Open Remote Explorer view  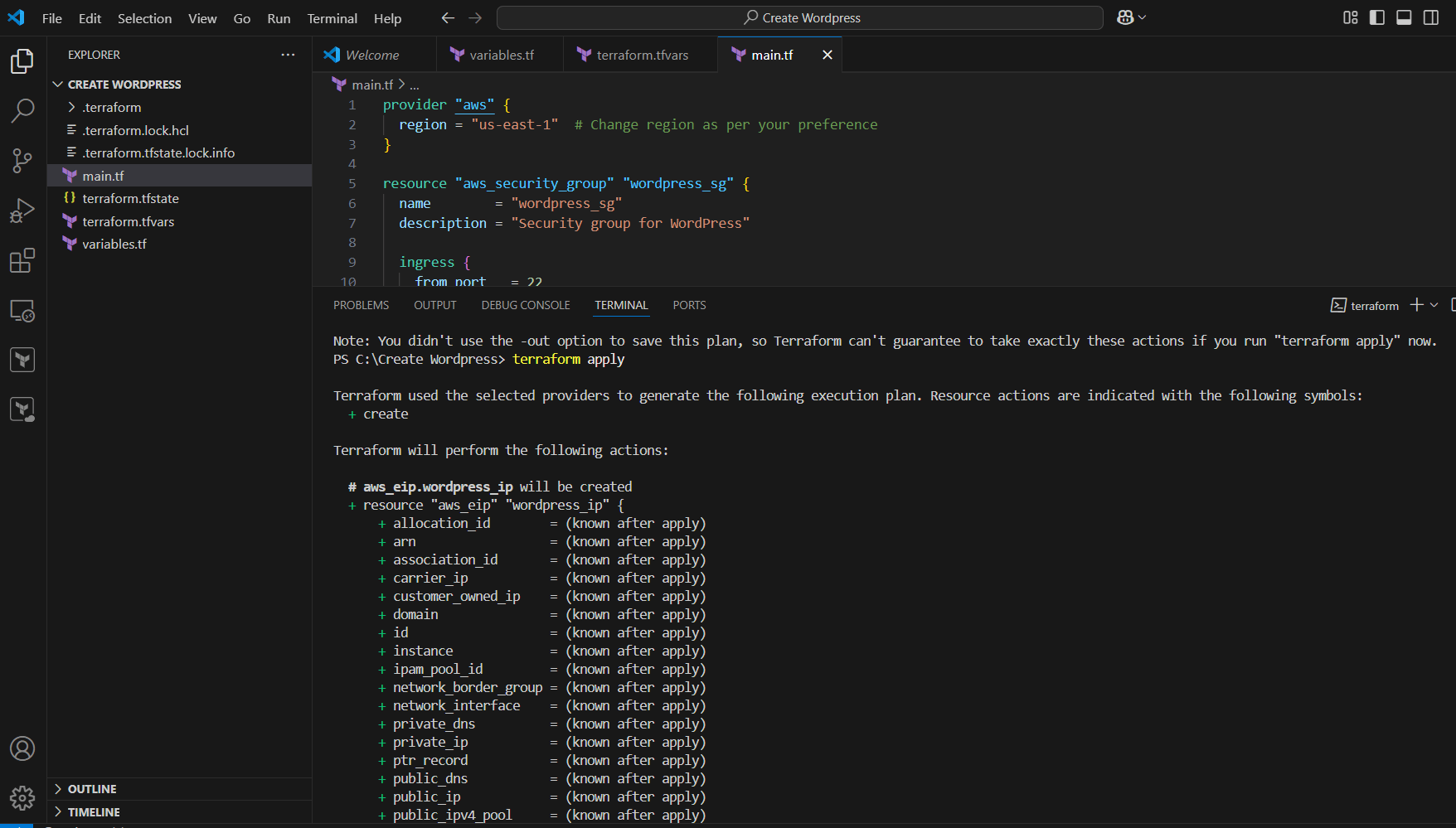[22, 311]
